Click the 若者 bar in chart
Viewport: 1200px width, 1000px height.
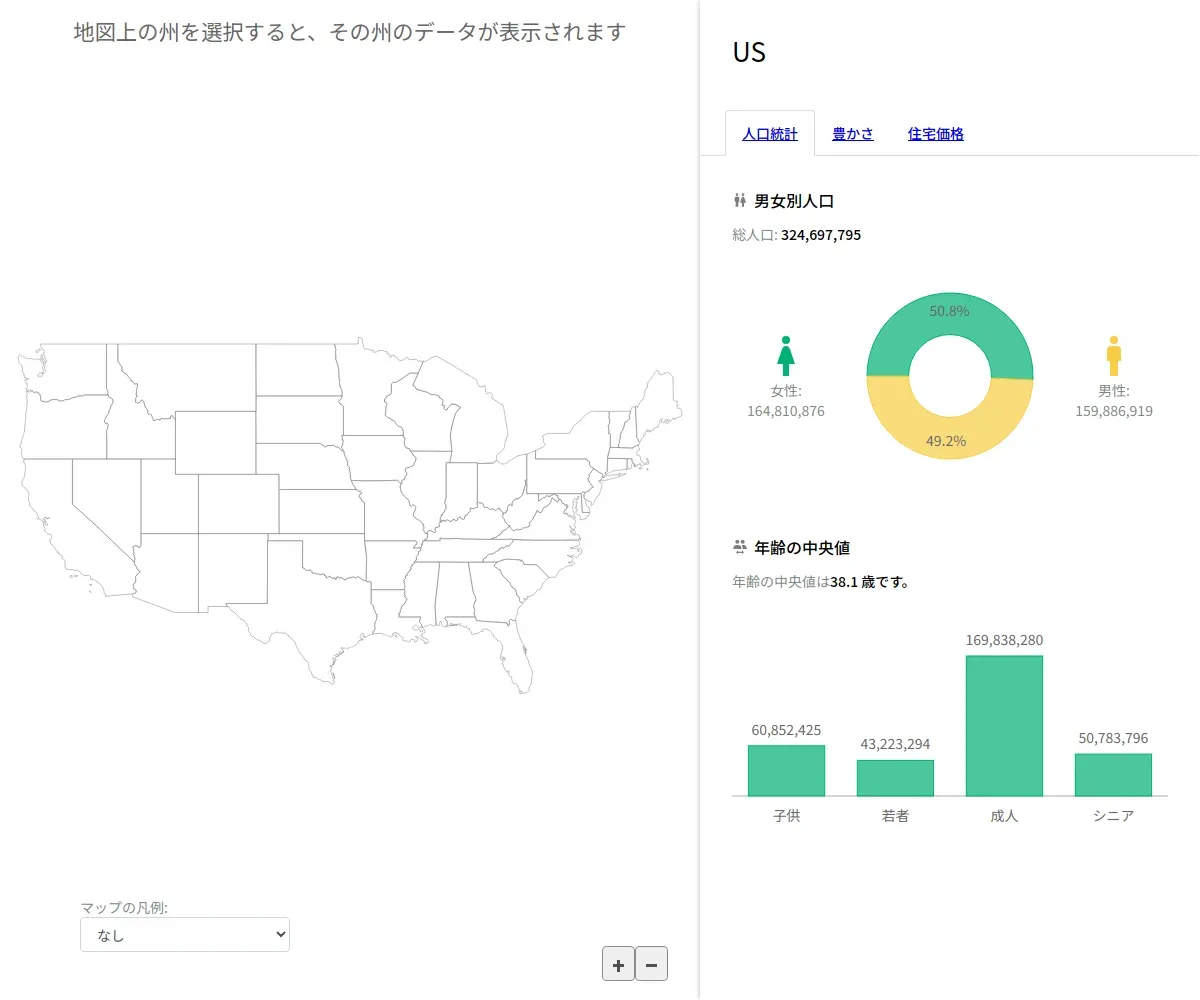[x=895, y=778]
